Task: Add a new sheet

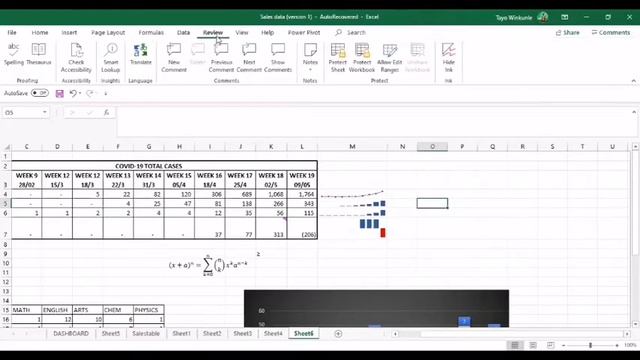Action: [338, 334]
